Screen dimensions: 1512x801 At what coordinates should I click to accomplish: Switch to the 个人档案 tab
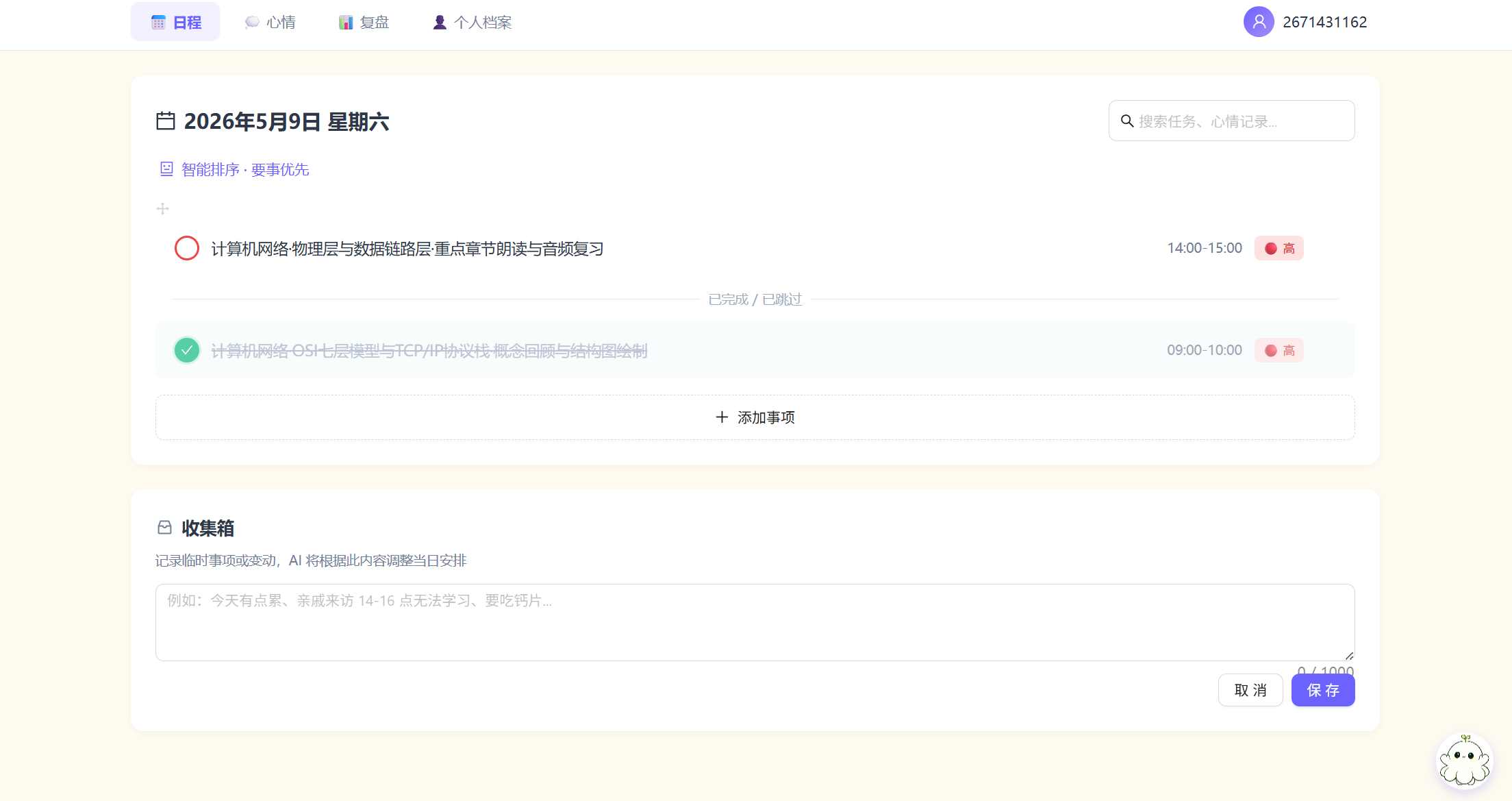[473, 22]
